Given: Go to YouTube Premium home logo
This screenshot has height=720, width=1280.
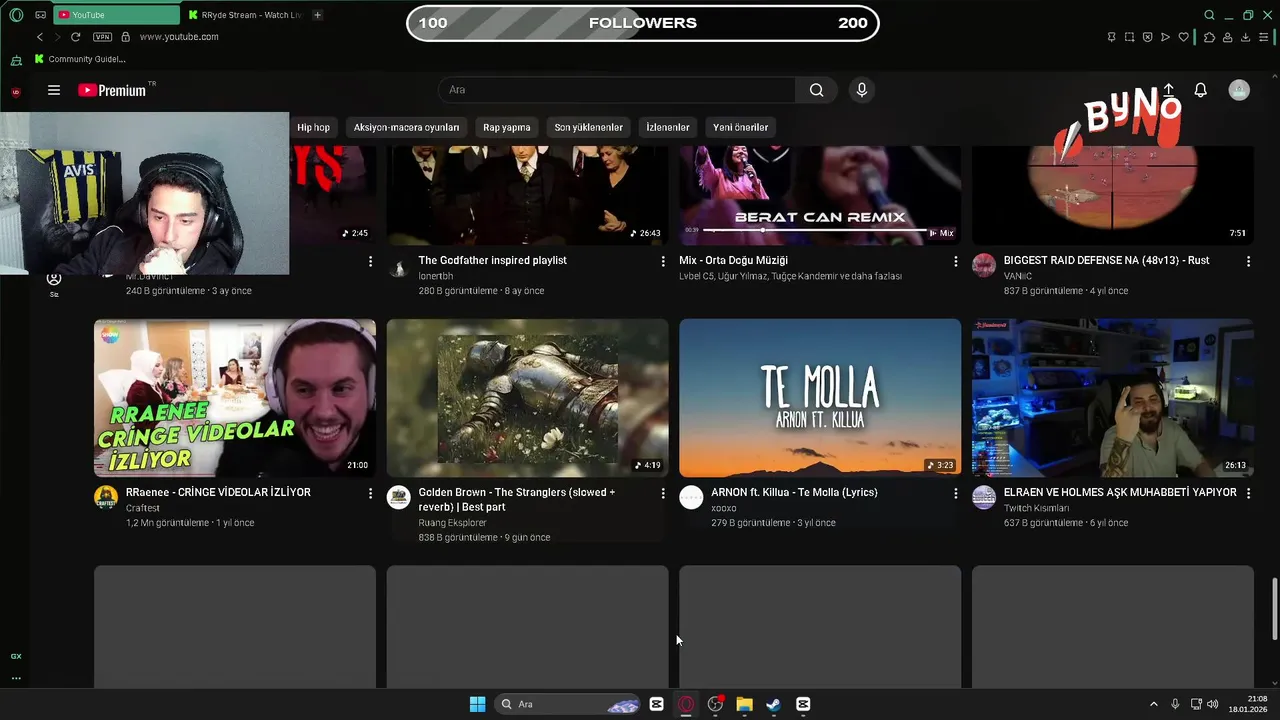Looking at the screenshot, I should coord(112,90).
